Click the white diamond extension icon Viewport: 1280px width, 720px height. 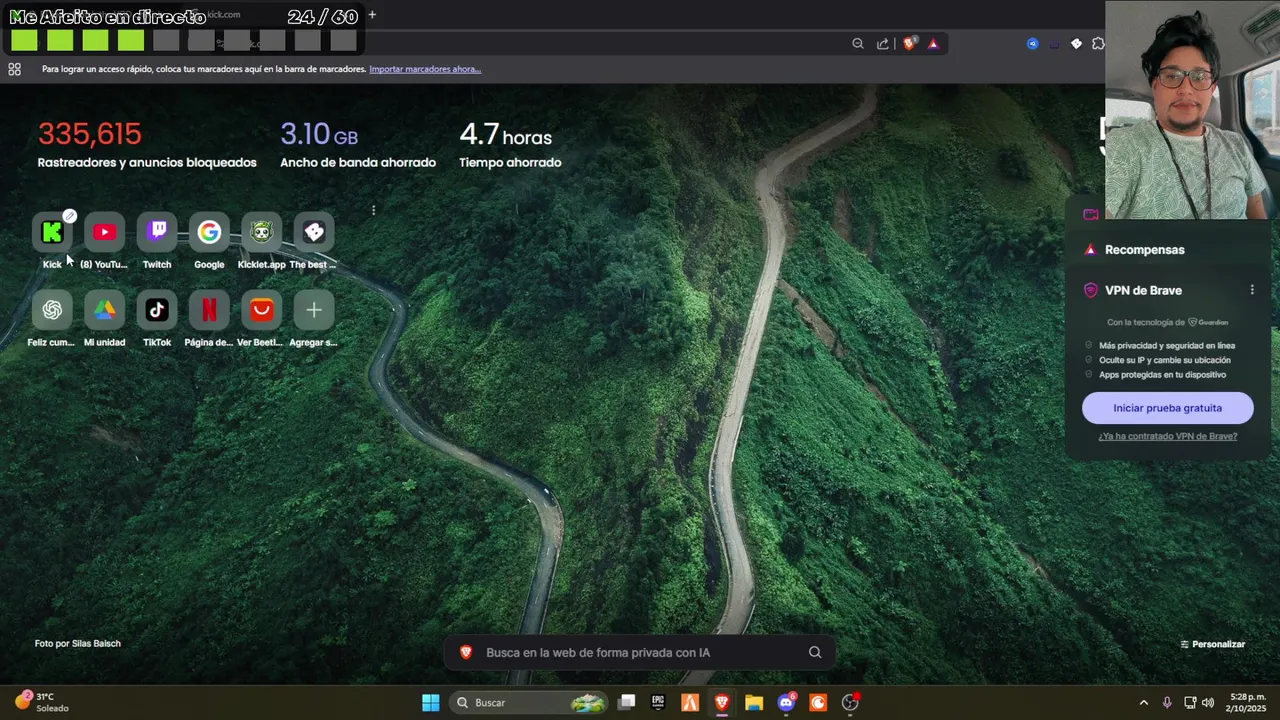click(1076, 44)
